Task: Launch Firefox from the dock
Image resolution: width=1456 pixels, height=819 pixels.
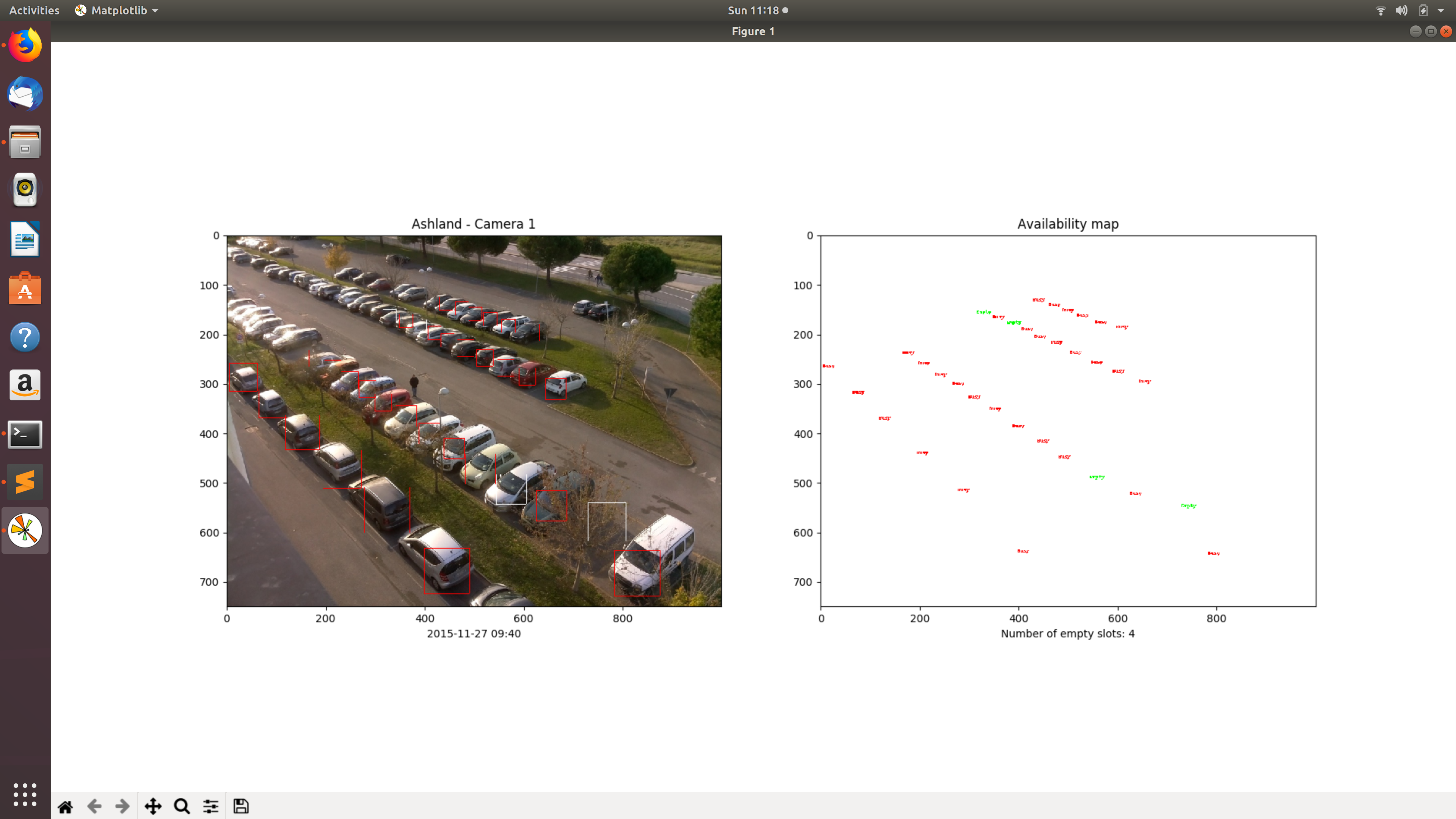Action: [25, 45]
